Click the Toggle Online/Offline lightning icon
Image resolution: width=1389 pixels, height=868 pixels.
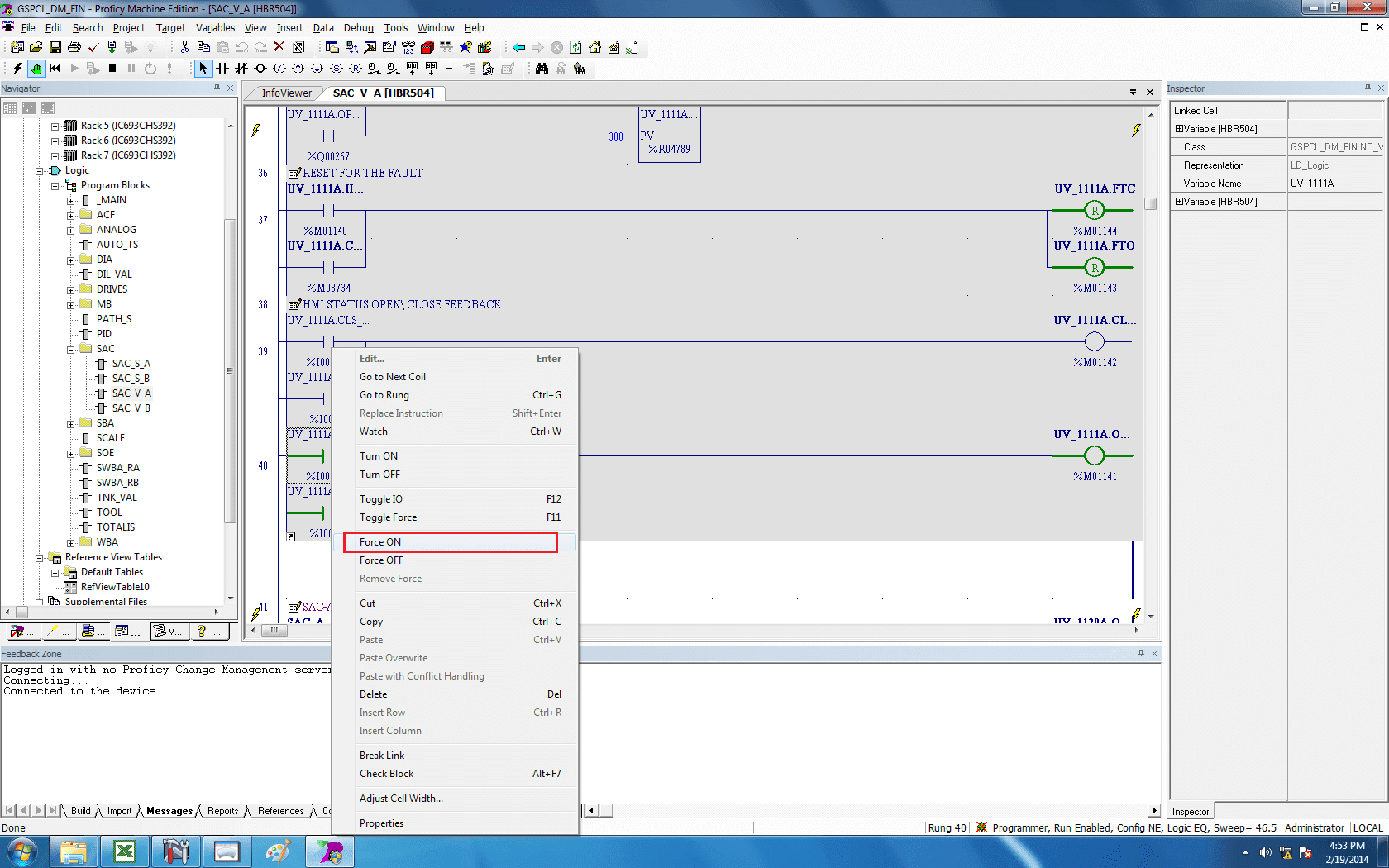coord(17,69)
